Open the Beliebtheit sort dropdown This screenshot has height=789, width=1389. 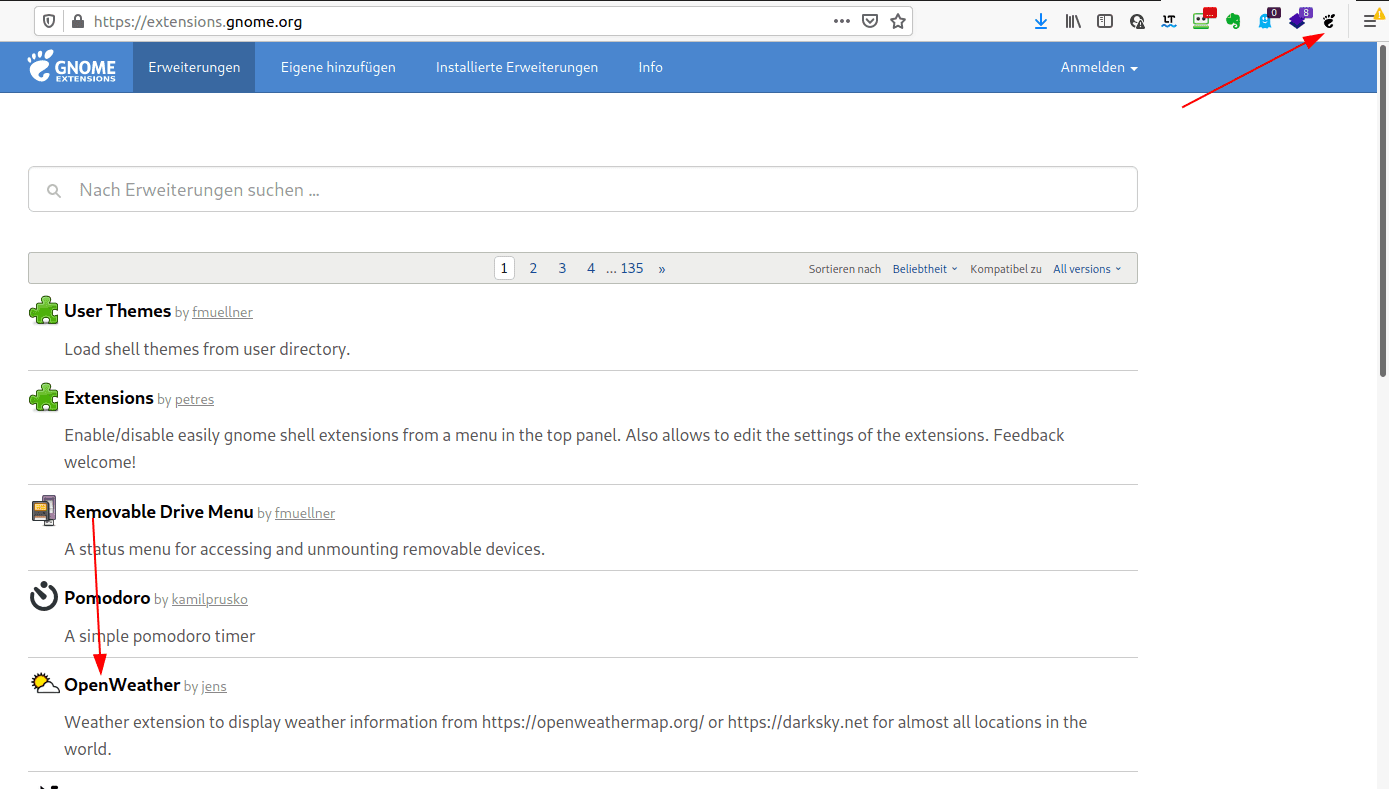coord(925,269)
